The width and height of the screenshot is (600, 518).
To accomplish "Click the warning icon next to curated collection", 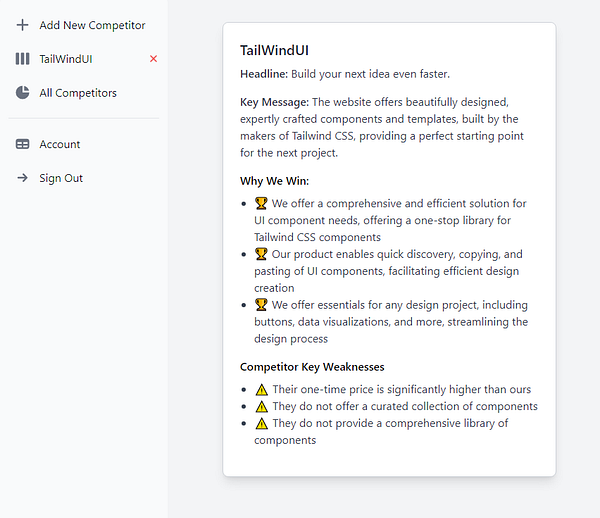I will click(x=262, y=407).
